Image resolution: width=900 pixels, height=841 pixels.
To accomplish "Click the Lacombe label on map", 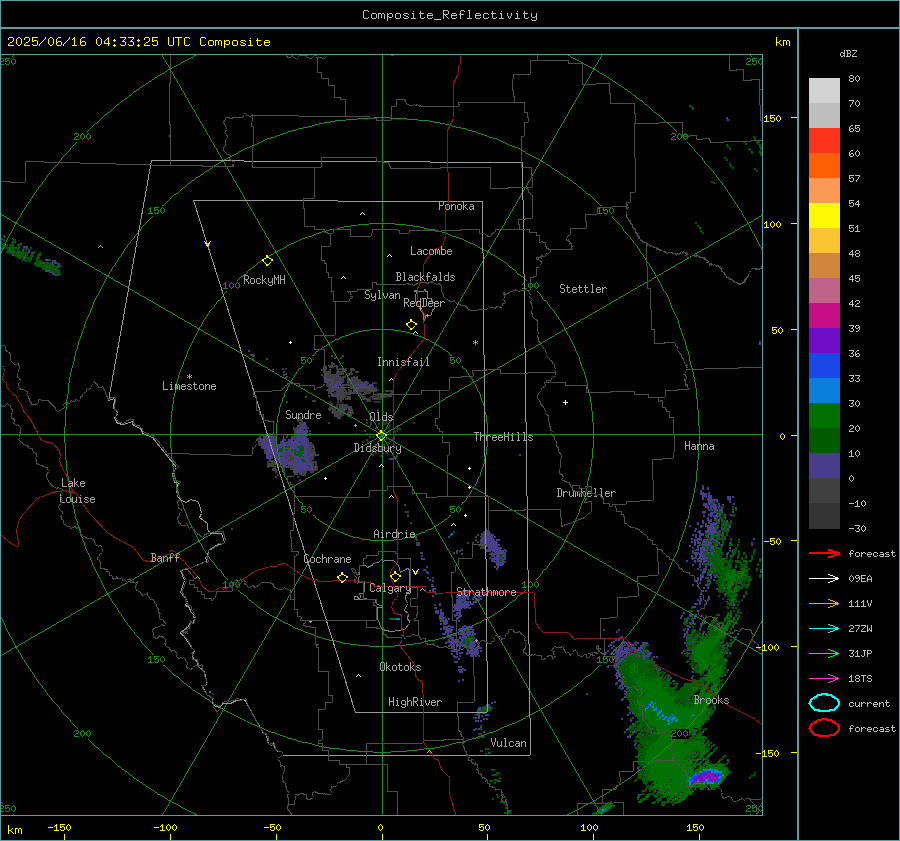I will [431, 251].
